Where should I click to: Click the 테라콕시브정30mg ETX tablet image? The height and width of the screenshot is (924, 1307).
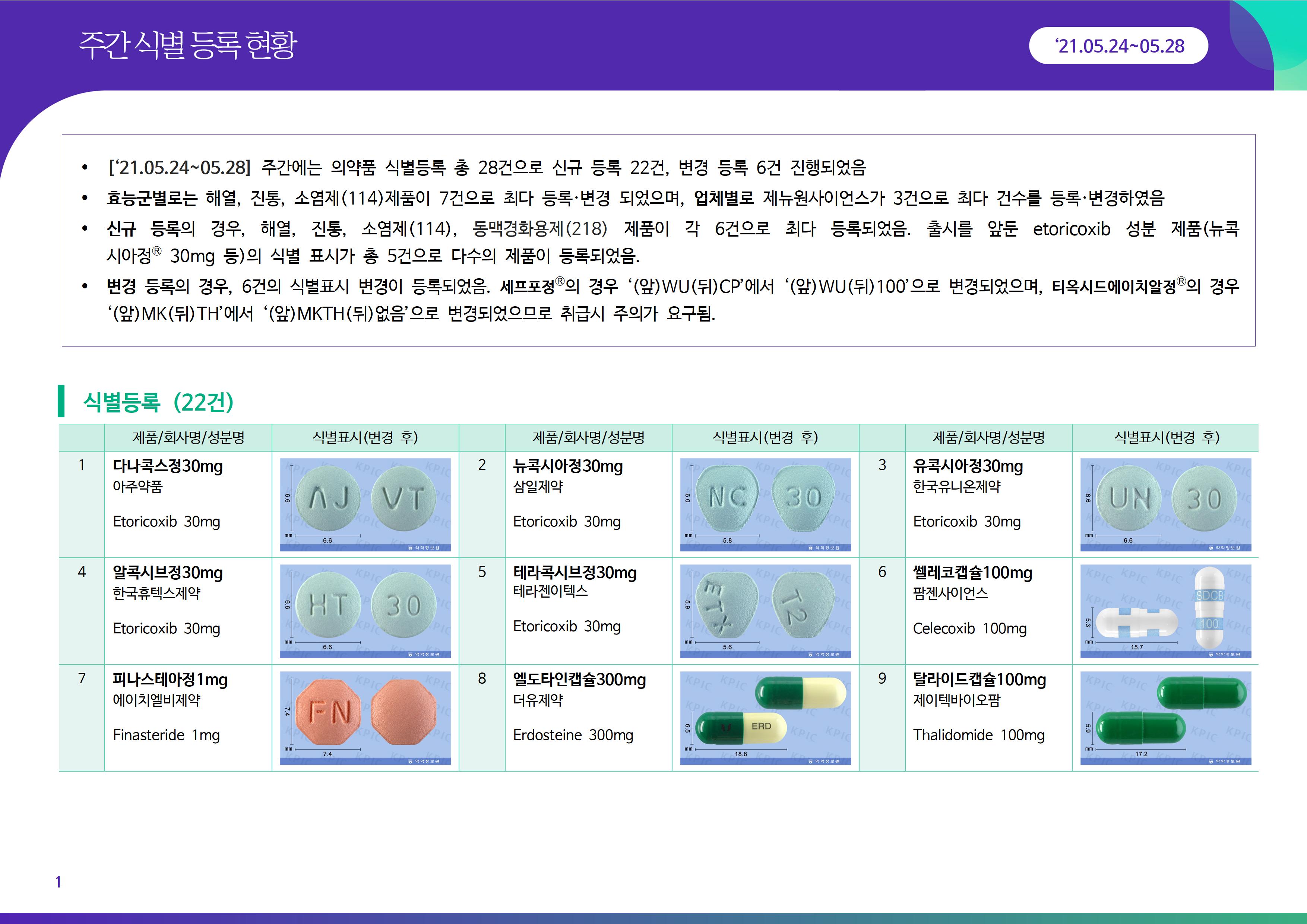click(765, 611)
